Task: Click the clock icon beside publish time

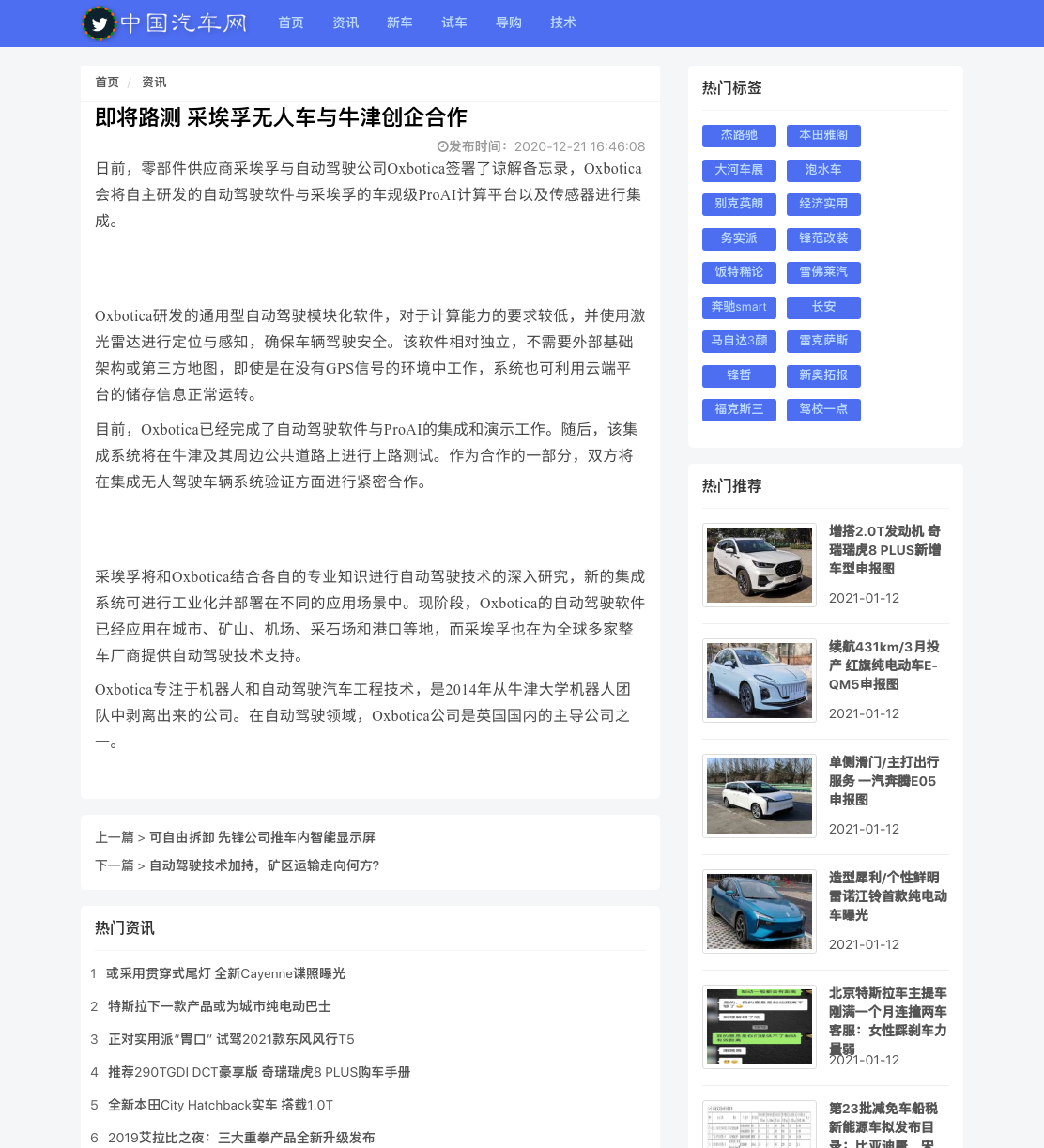Action: coord(442,146)
